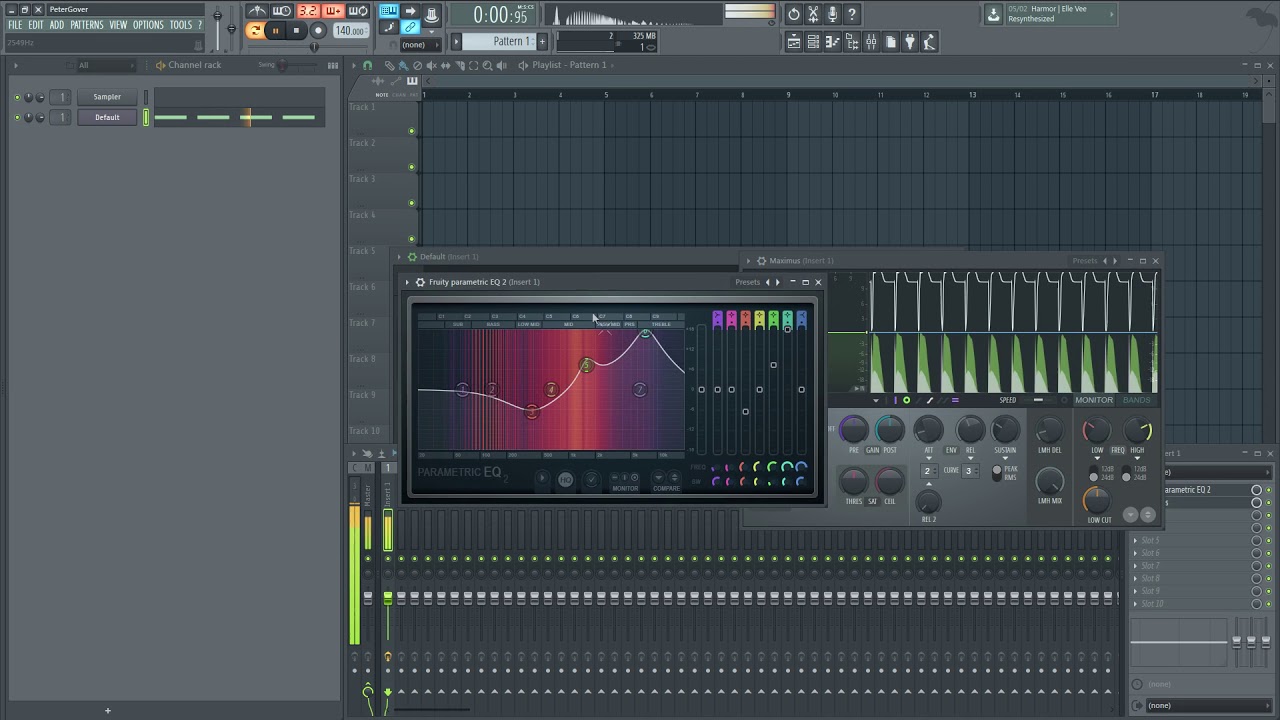Click the pause playback button
This screenshot has width=1280, height=720.
click(x=275, y=31)
